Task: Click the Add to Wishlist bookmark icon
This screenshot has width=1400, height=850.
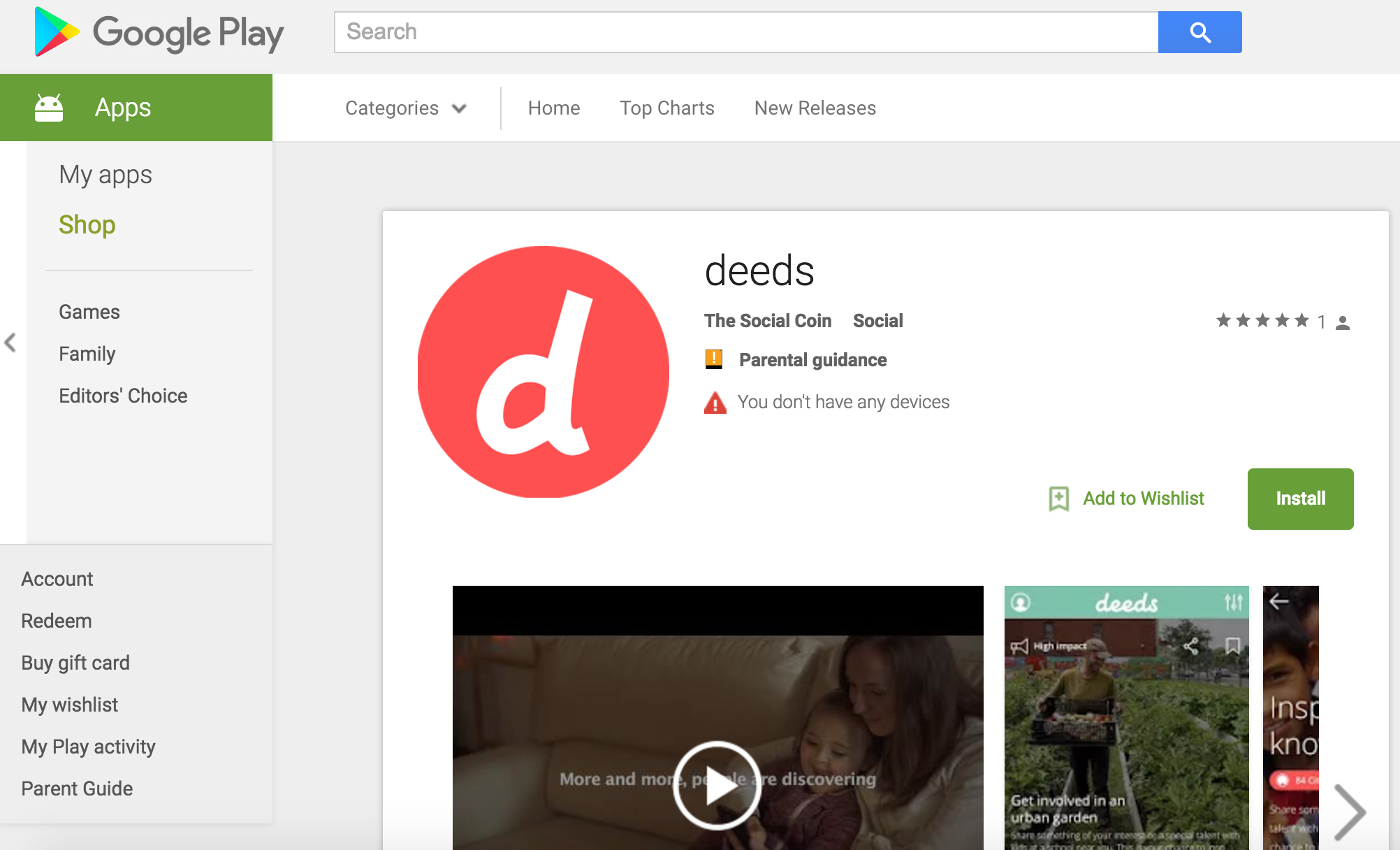Action: 1058,498
